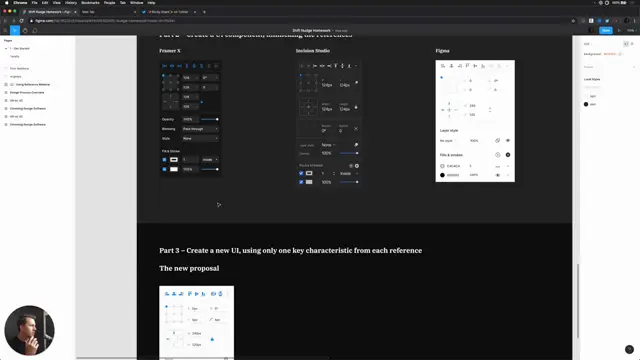
Task: Reload the page with the refresh icon
Action: (x=21, y=21)
